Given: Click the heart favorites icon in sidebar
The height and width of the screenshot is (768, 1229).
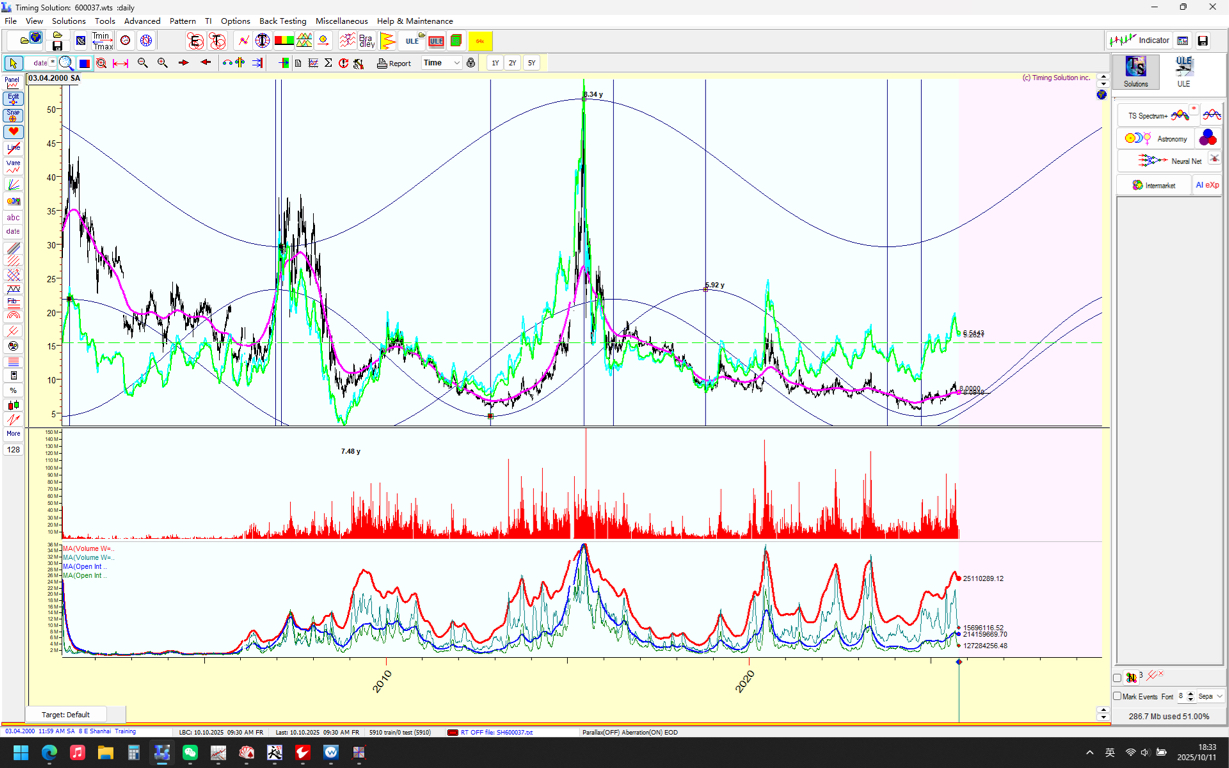Looking at the screenshot, I should 13,132.
